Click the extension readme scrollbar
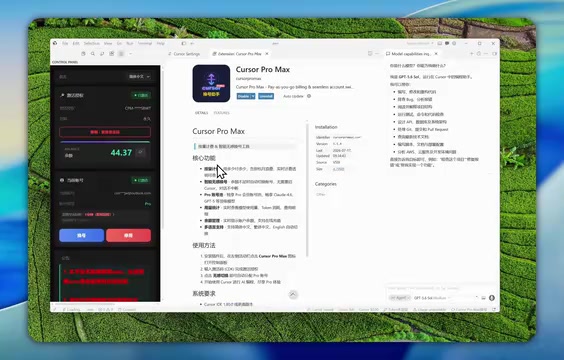 [x=307, y=190]
